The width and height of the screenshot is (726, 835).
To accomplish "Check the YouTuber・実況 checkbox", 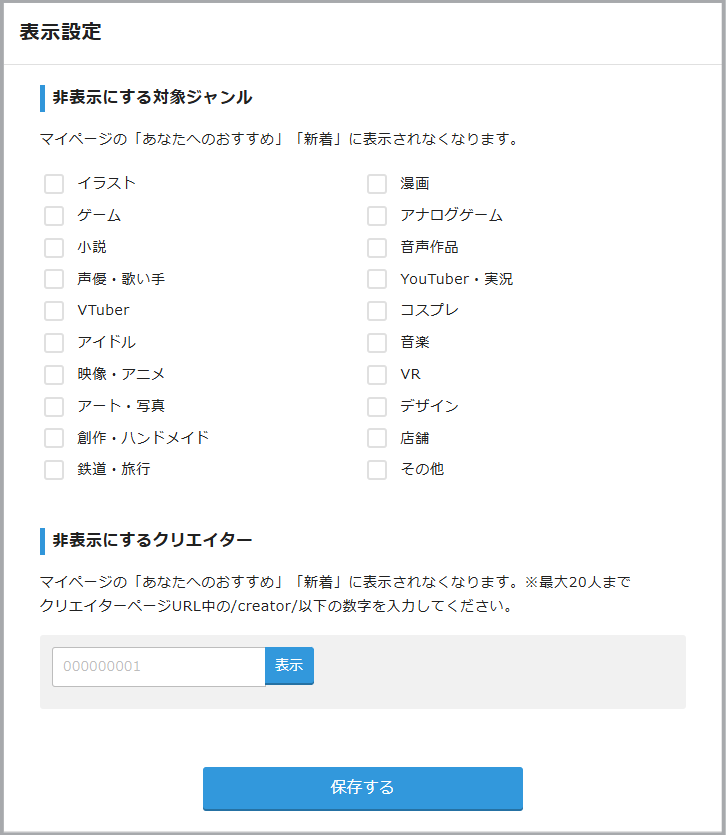I will pyautogui.click(x=377, y=280).
